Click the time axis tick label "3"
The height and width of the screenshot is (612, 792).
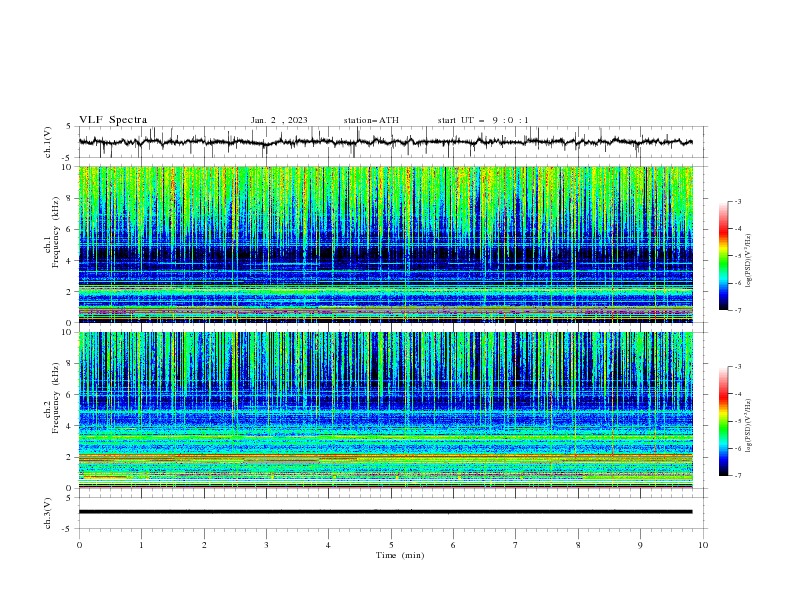[266, 545]
